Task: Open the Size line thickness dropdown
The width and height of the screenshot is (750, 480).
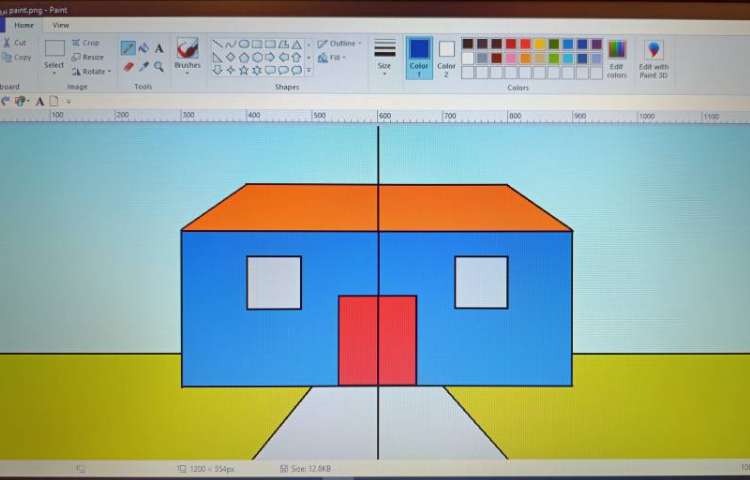Action: click(384, 57)
